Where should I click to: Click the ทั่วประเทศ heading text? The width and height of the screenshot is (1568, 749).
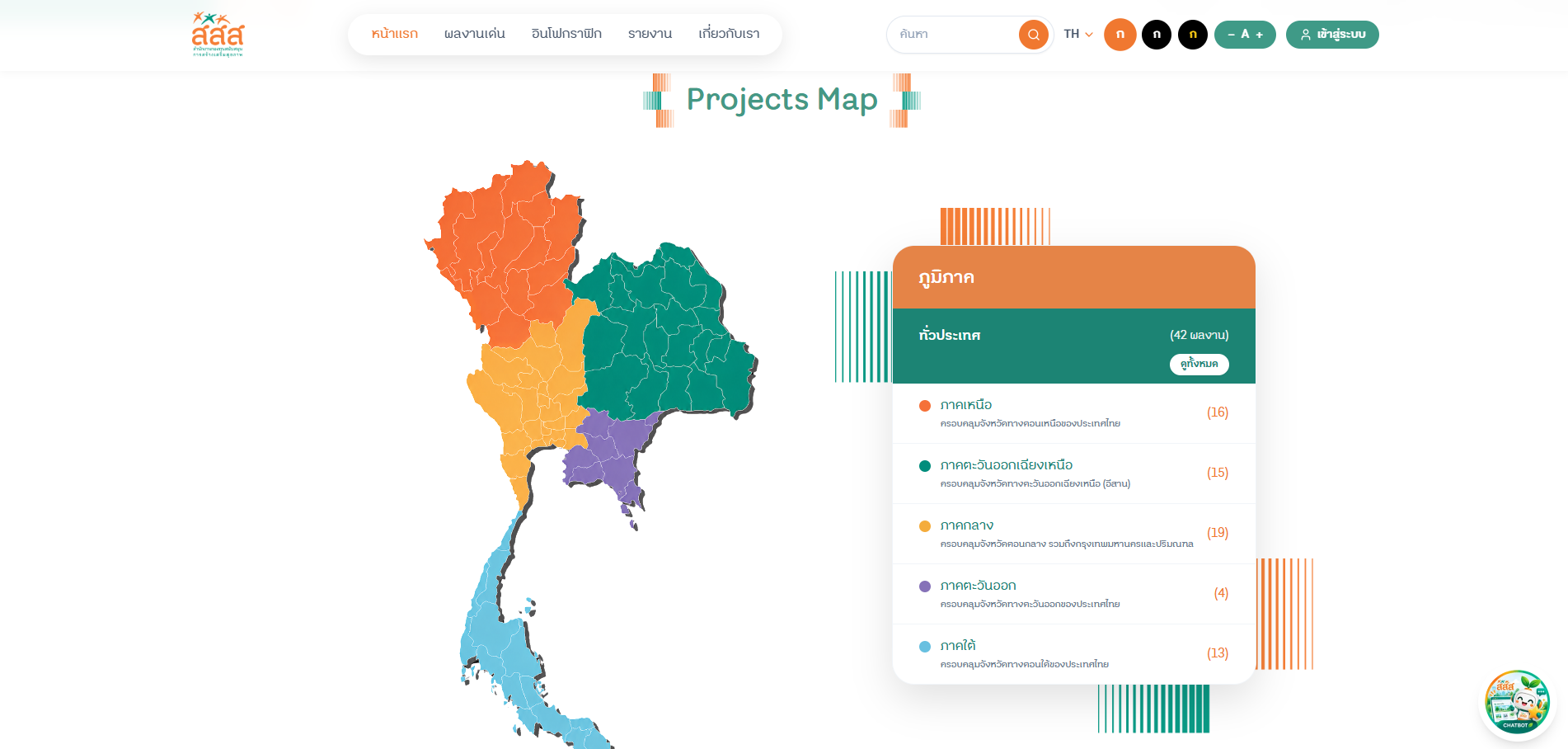(950, 335)
